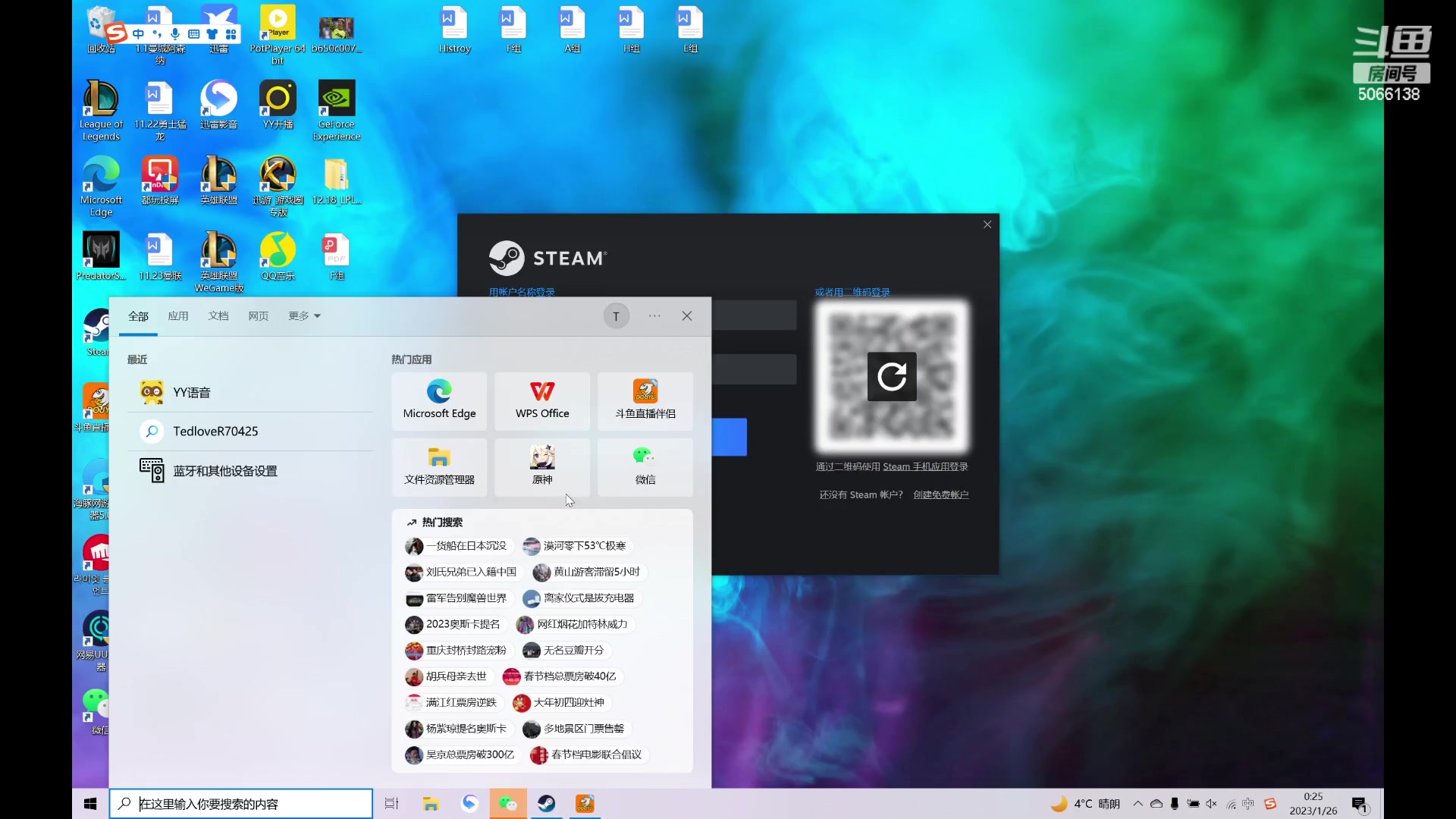Open Steam from the taskbar

click(x=547, y=804)
